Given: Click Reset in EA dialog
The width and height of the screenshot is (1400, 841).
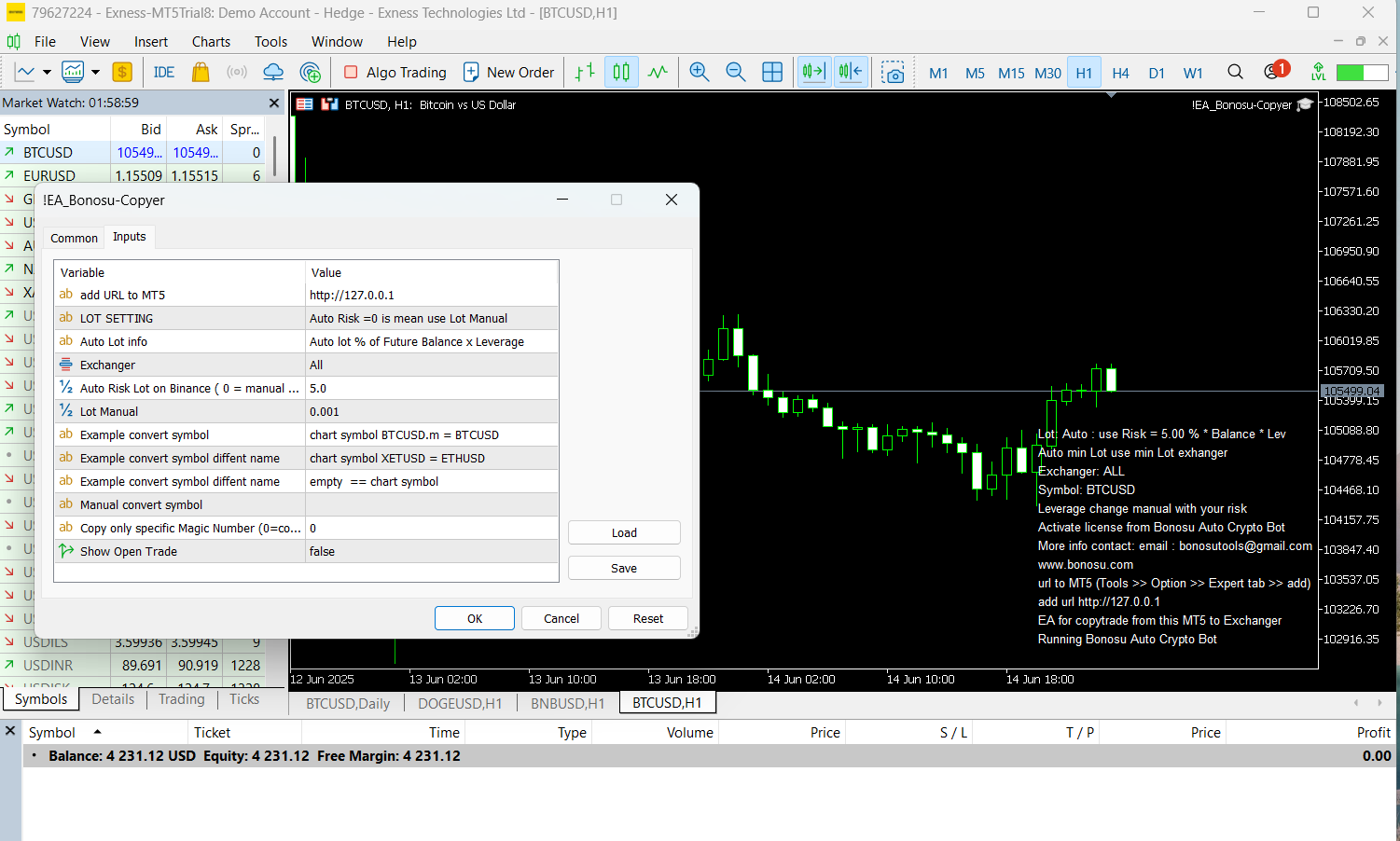Looking at the screenshot, I should coord(648,618).
